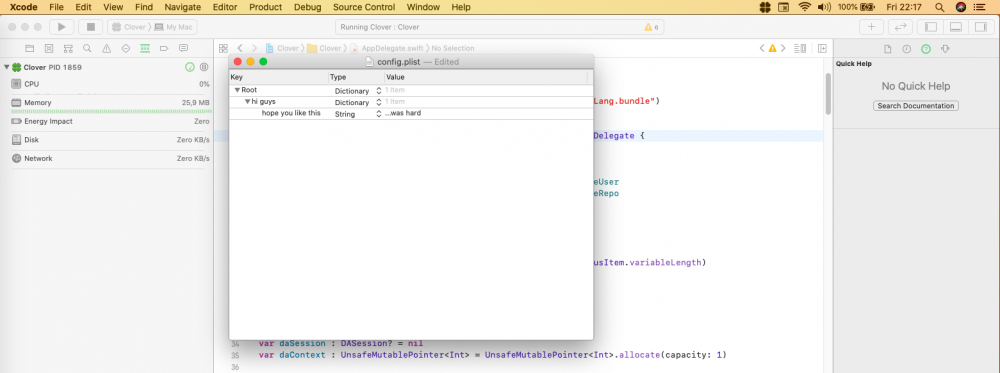1000x373 pixels.
Task: Click the green gauge icon next to Clover PID
Action: pos(189,67)
